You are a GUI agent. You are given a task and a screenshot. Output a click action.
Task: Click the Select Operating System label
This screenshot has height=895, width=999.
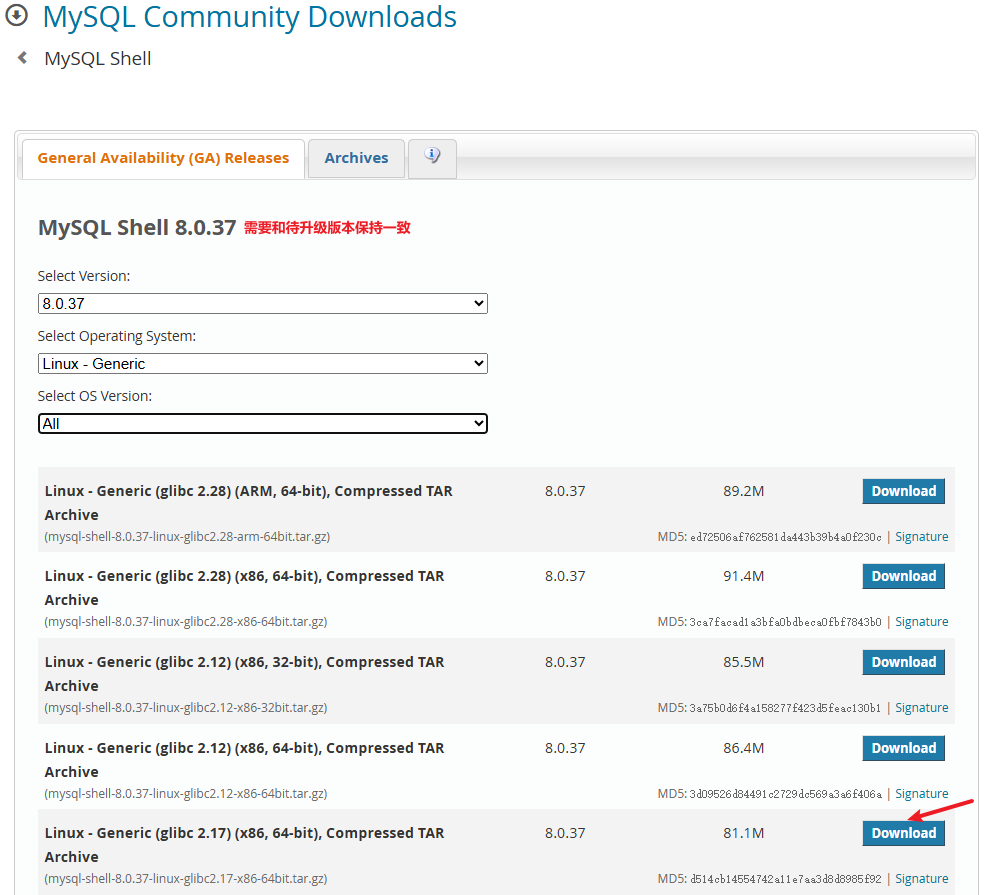click(x=117, y=336)
